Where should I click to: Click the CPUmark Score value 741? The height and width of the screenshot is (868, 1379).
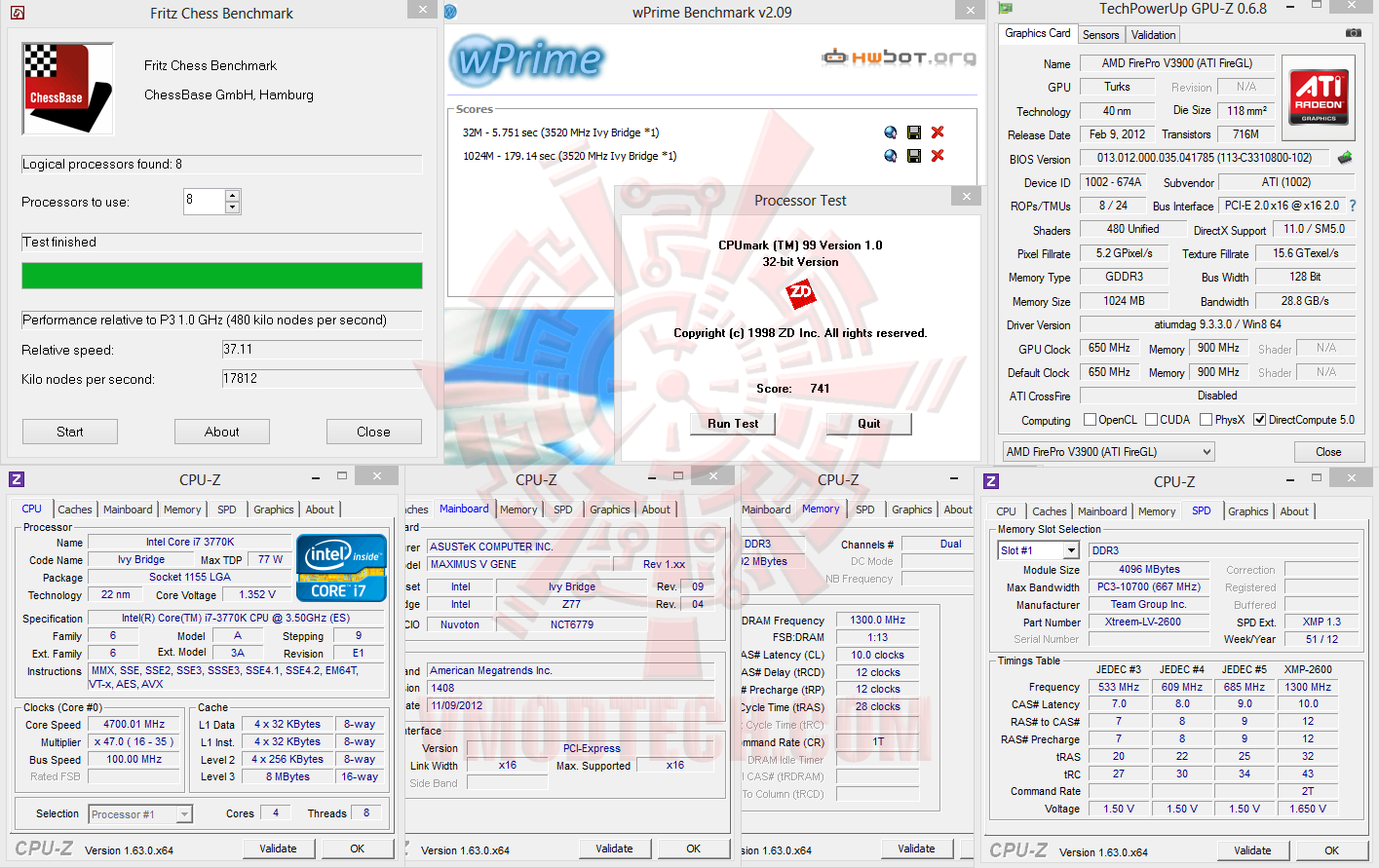820,389
